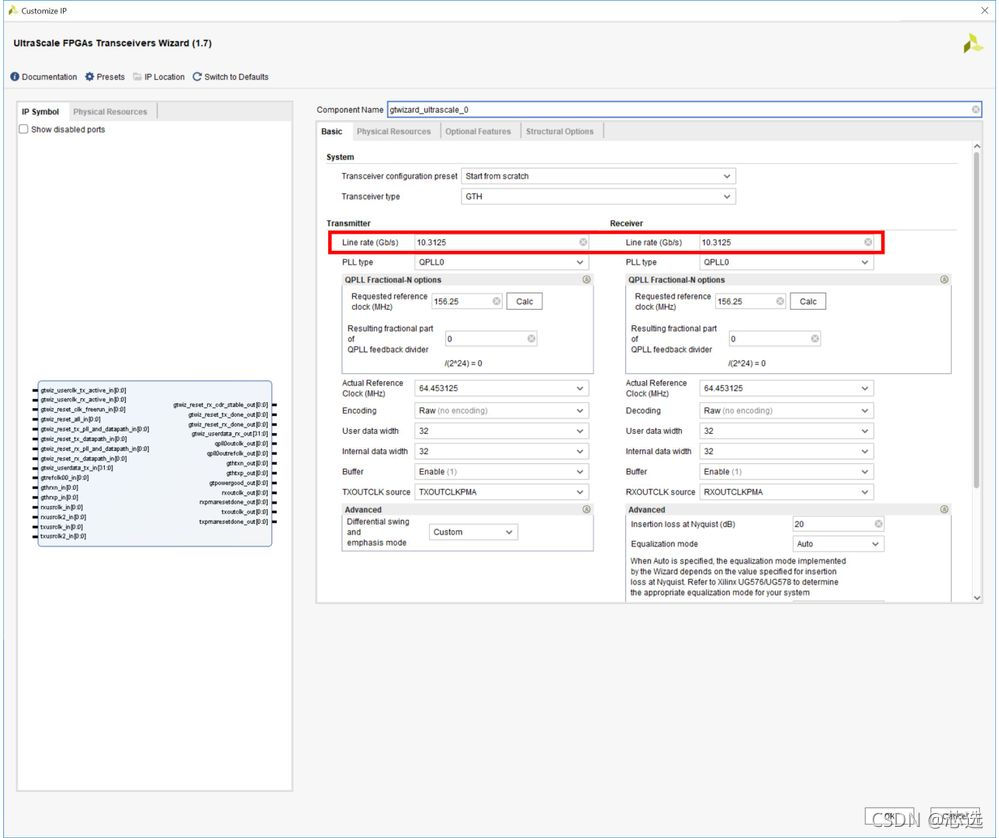Switch to Physical Resources configuration tab
This screenshot has width=999, height=838.
(394, 131)
